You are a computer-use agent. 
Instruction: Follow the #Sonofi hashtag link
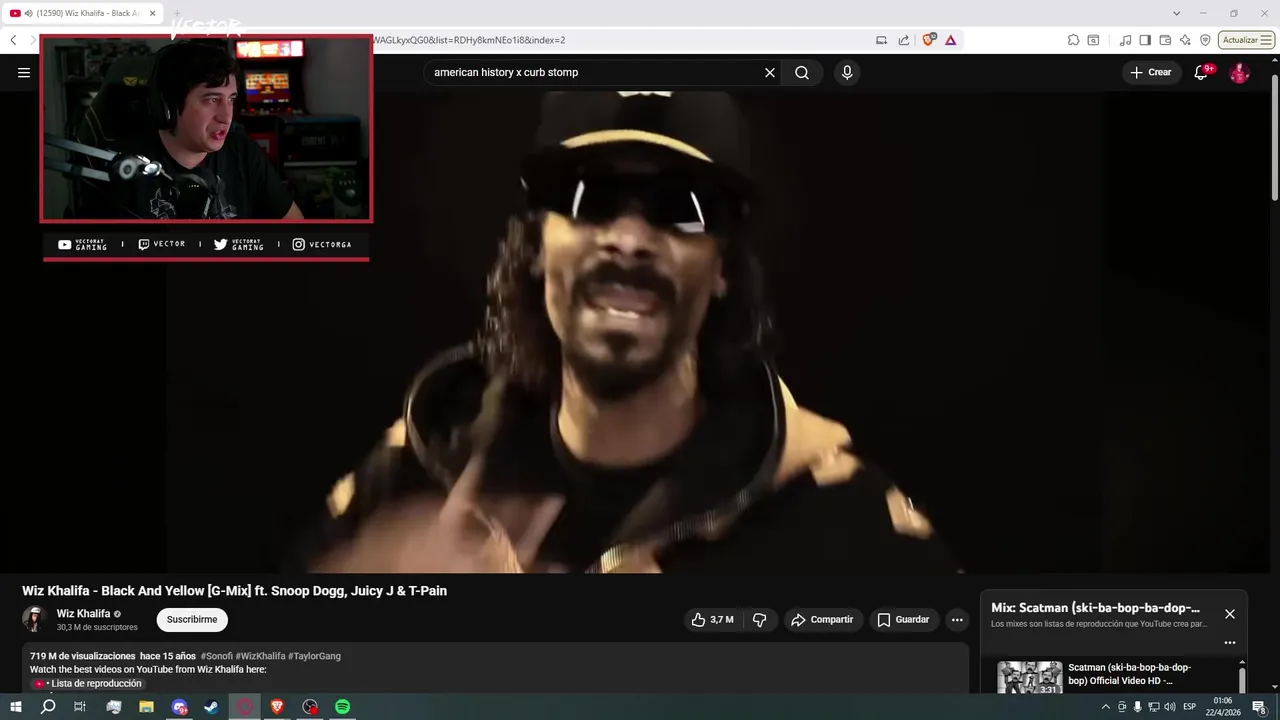216,656
